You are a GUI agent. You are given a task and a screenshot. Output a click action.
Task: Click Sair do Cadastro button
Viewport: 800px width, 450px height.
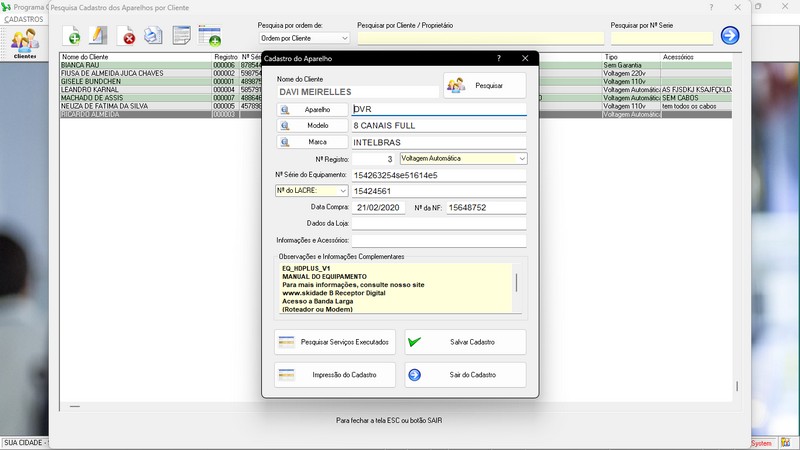point(465,375)
